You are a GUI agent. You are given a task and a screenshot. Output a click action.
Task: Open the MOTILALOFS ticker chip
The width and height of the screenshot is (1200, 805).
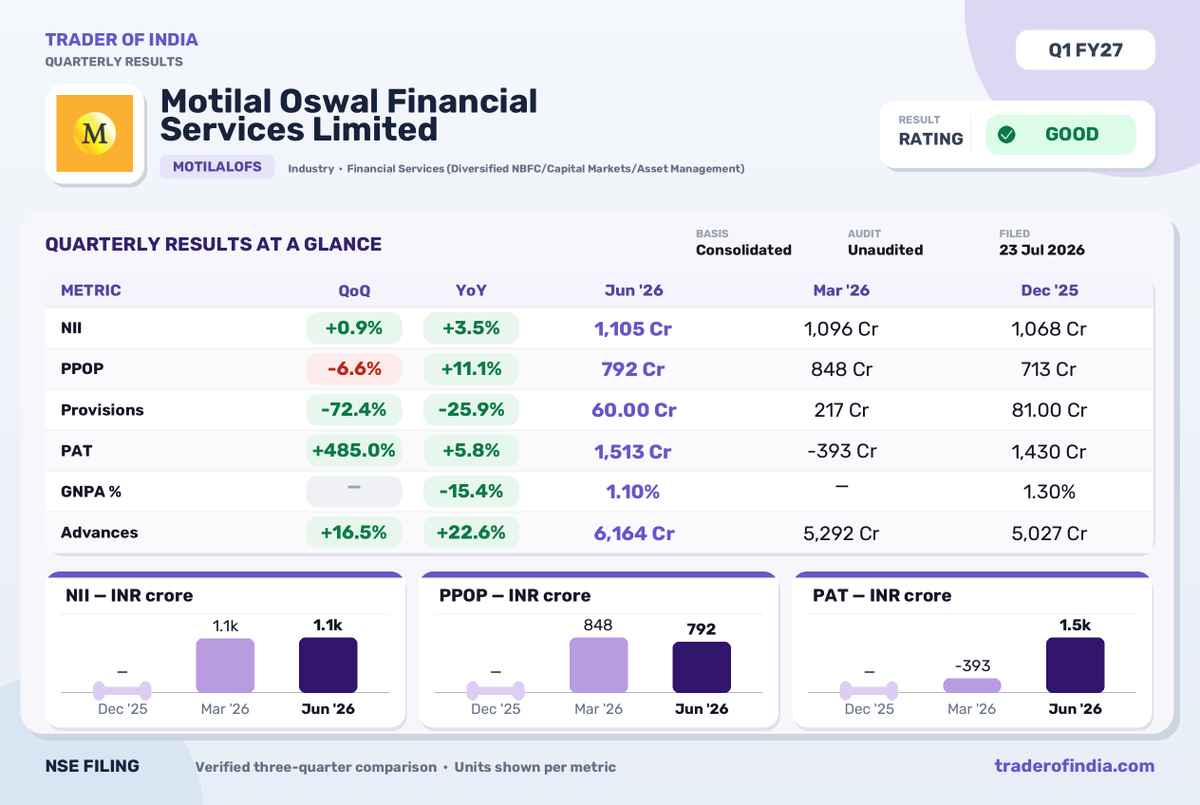(217, 167)
